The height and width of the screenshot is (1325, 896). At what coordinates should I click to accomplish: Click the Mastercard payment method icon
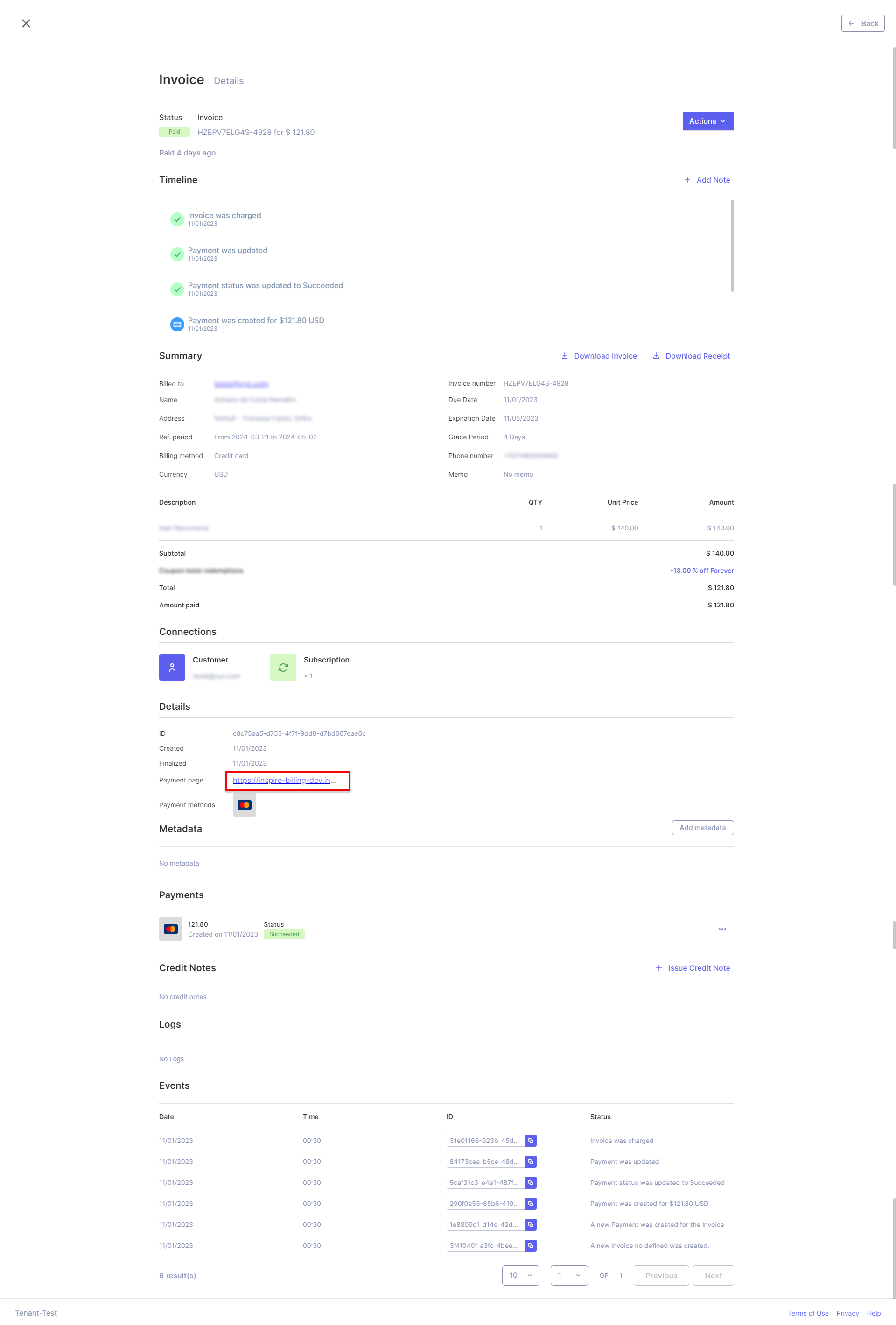click(x=245, y=805)
